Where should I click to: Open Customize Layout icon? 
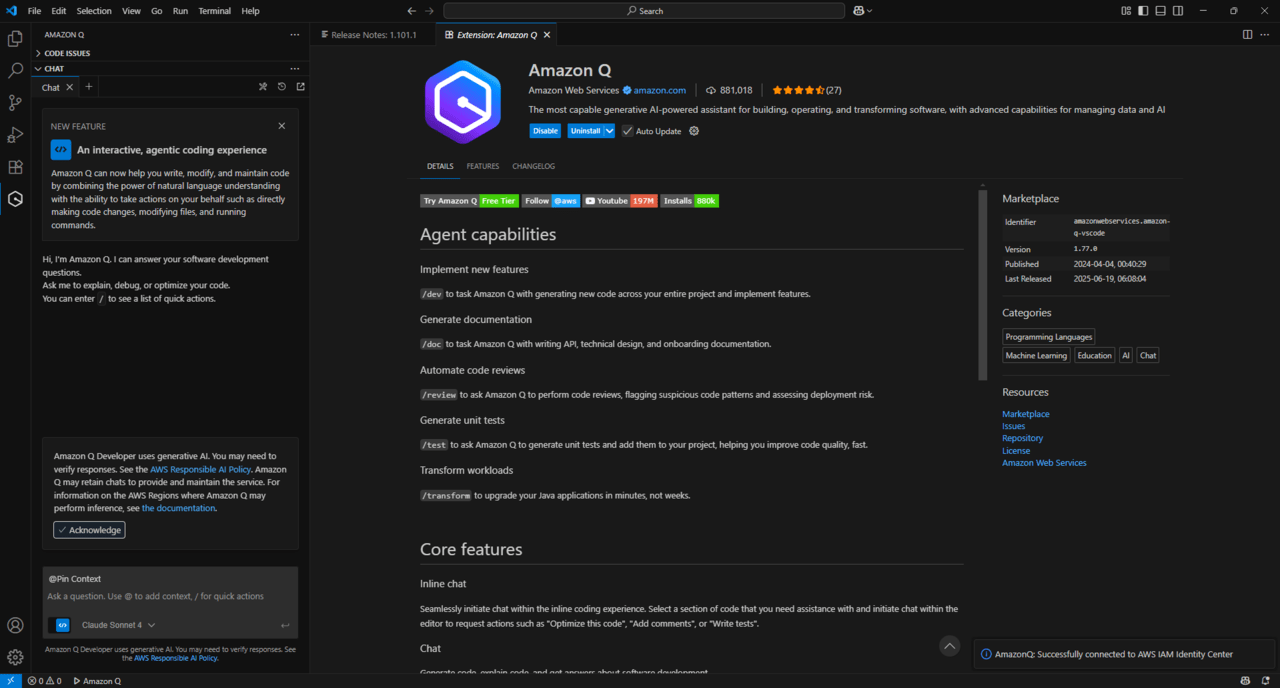1127,11
